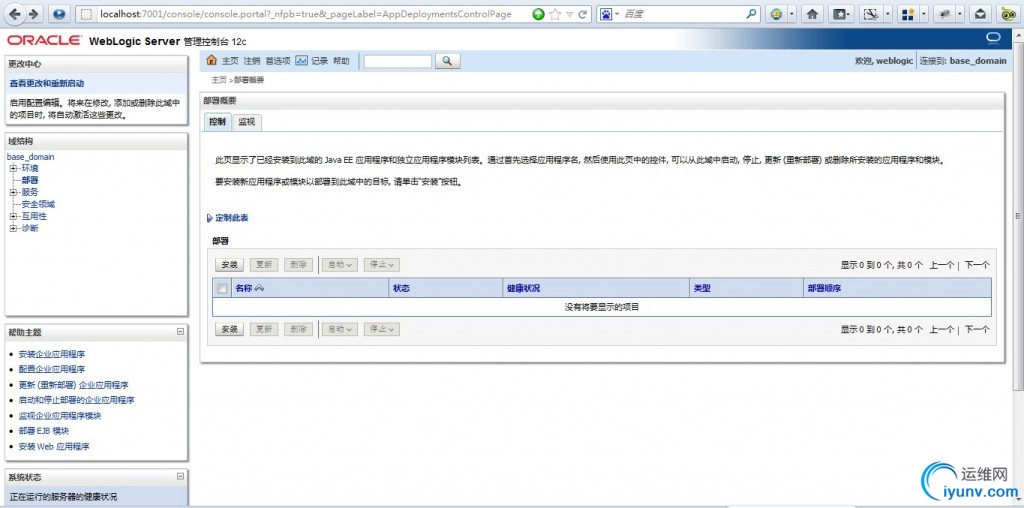Expand the 服务 tree node
The height and width of the screenshot is (508, 1024).
coord(13,192)
